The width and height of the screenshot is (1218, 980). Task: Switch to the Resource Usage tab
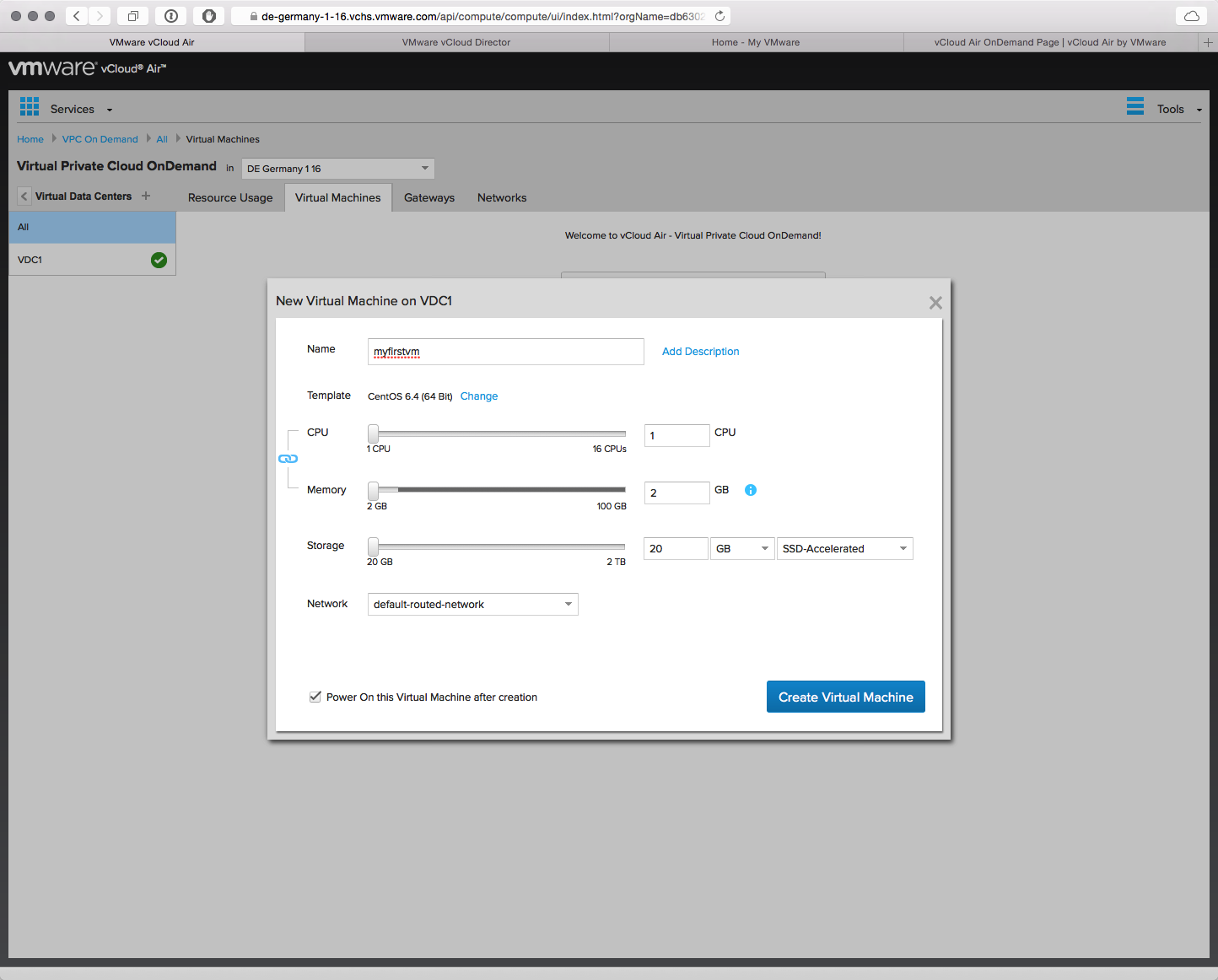(x=230, y=198)
